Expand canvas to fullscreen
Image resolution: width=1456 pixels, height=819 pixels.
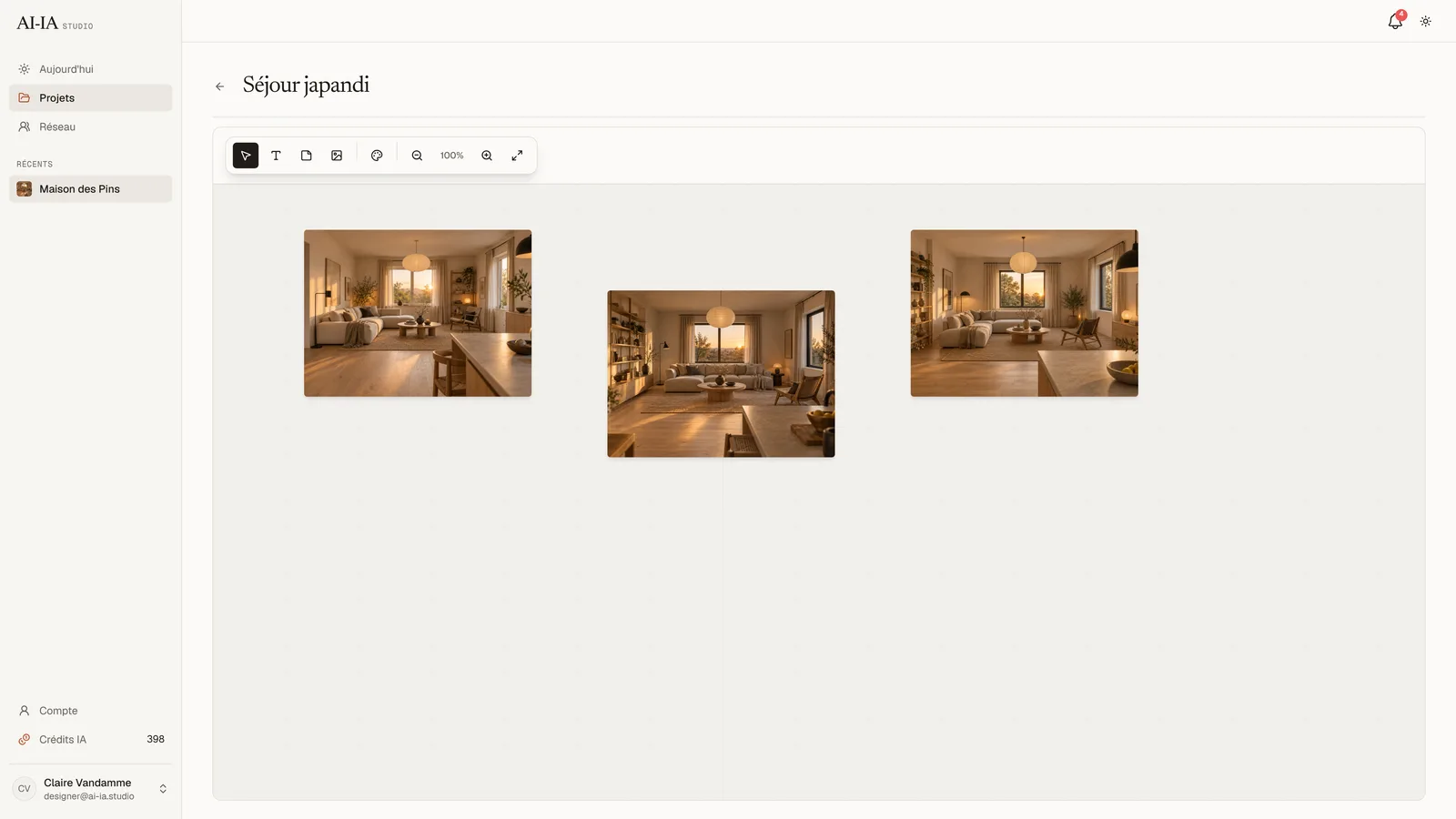[x=517, y=156]
